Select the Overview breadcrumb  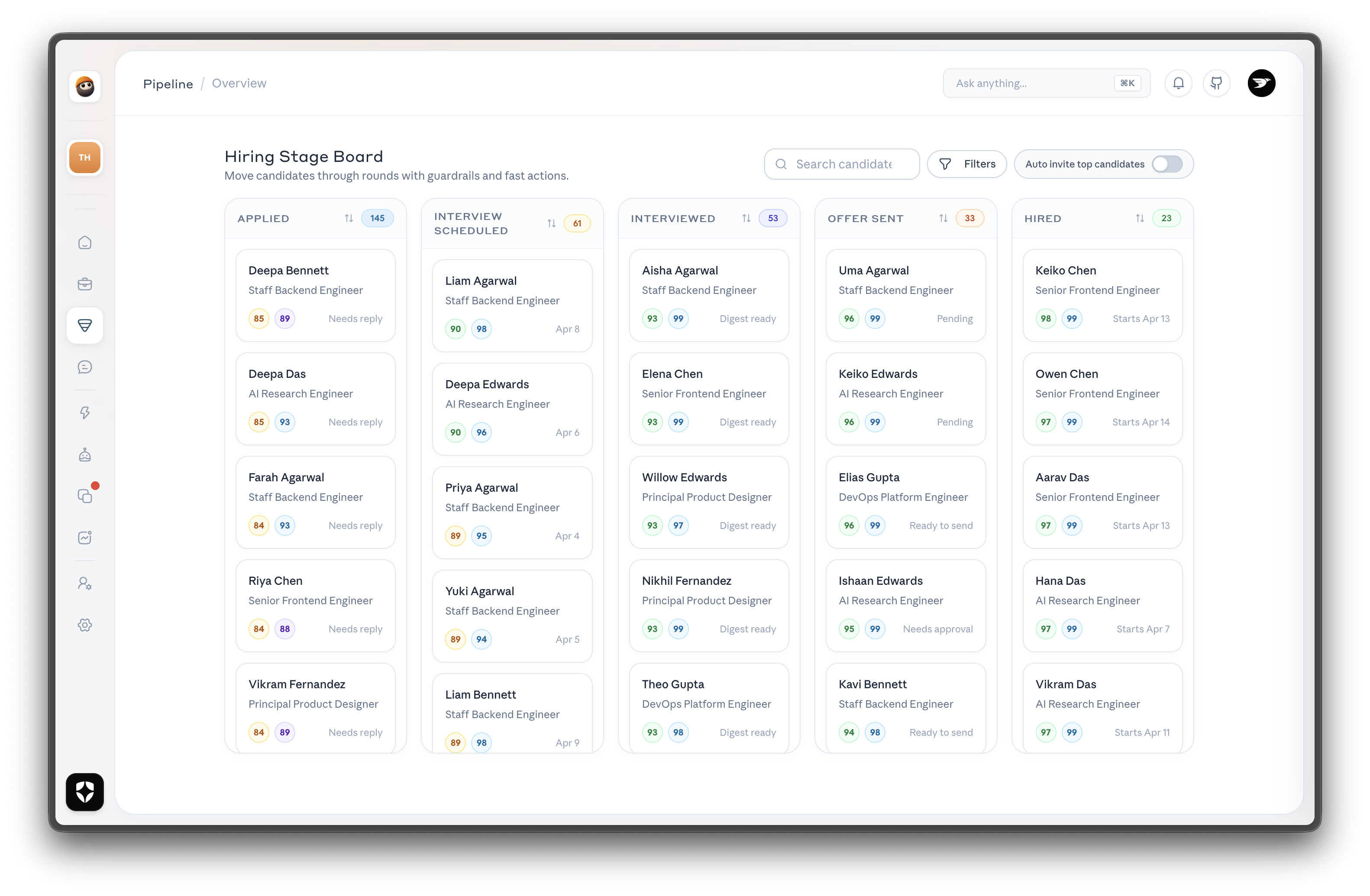click(x=239, y=84)
